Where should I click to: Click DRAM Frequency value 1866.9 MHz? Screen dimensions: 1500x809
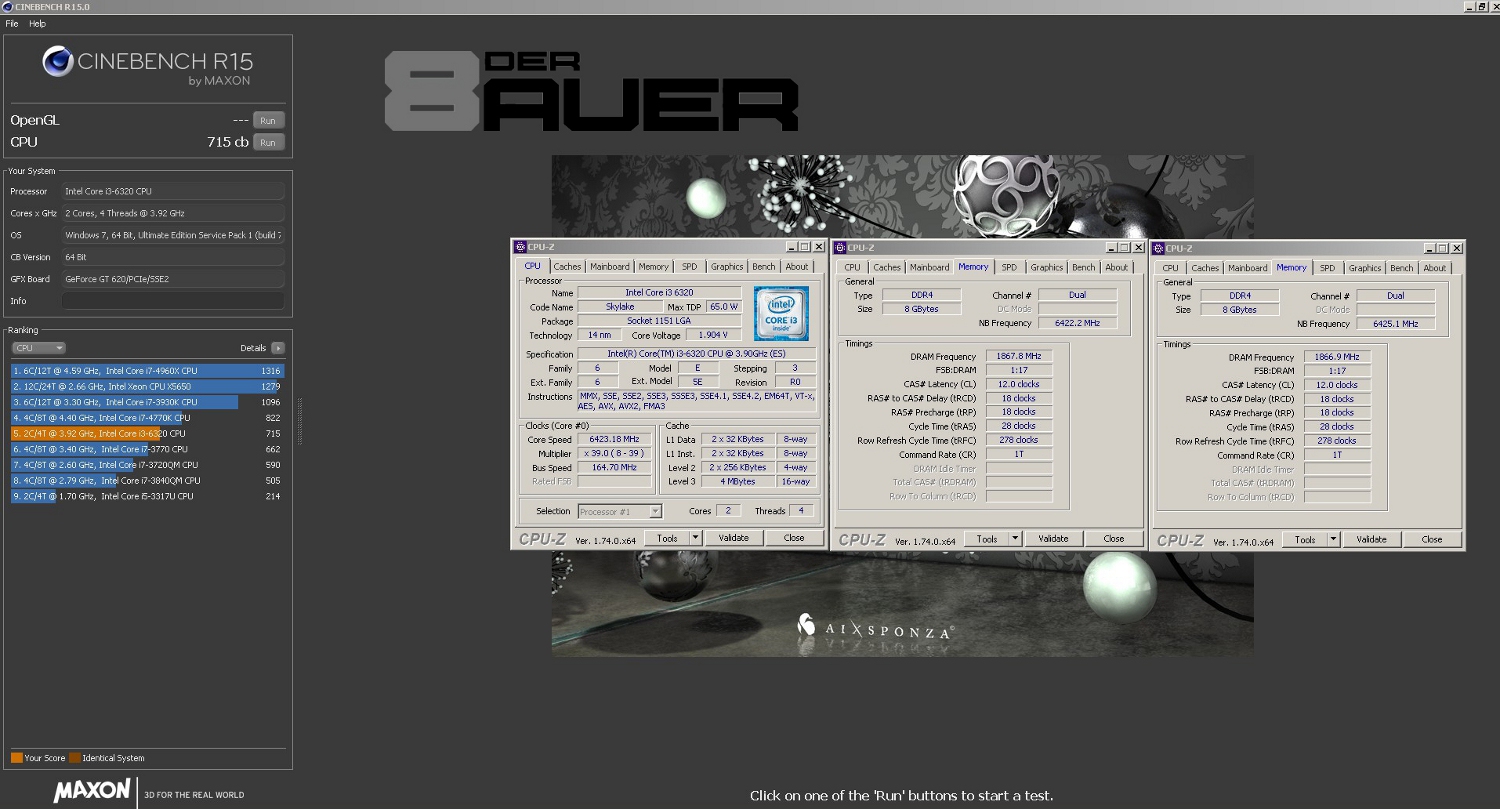coord(1337,357)
